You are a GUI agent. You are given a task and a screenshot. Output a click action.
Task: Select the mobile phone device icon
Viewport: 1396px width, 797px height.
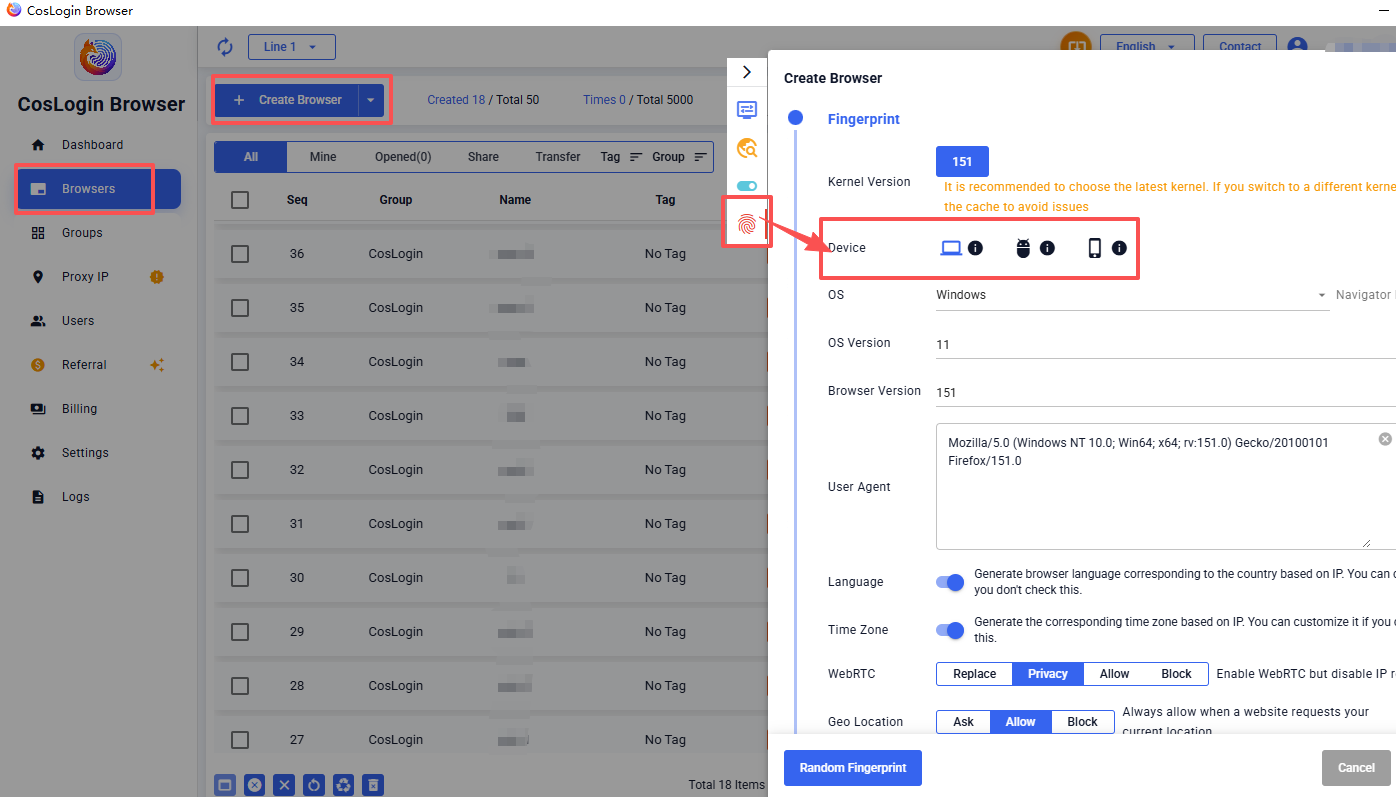click(x=1095, y=248)
